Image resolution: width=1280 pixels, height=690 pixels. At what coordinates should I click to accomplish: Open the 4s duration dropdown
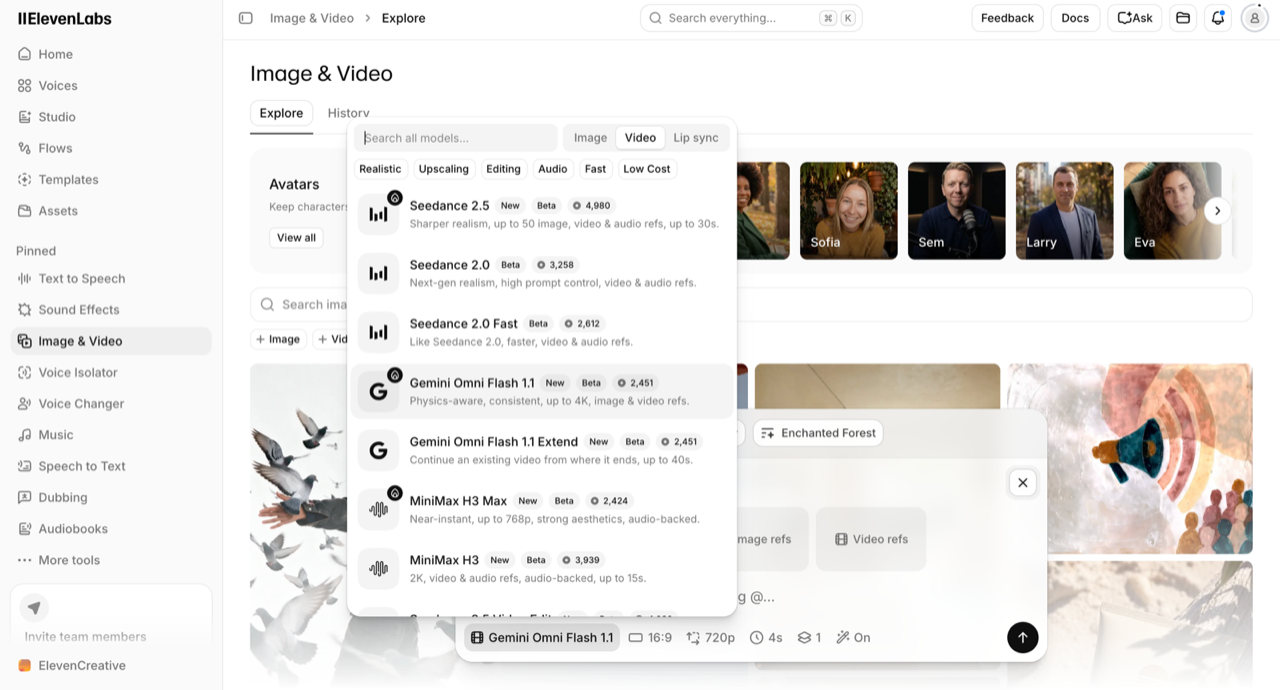click(x=766, y=638)
